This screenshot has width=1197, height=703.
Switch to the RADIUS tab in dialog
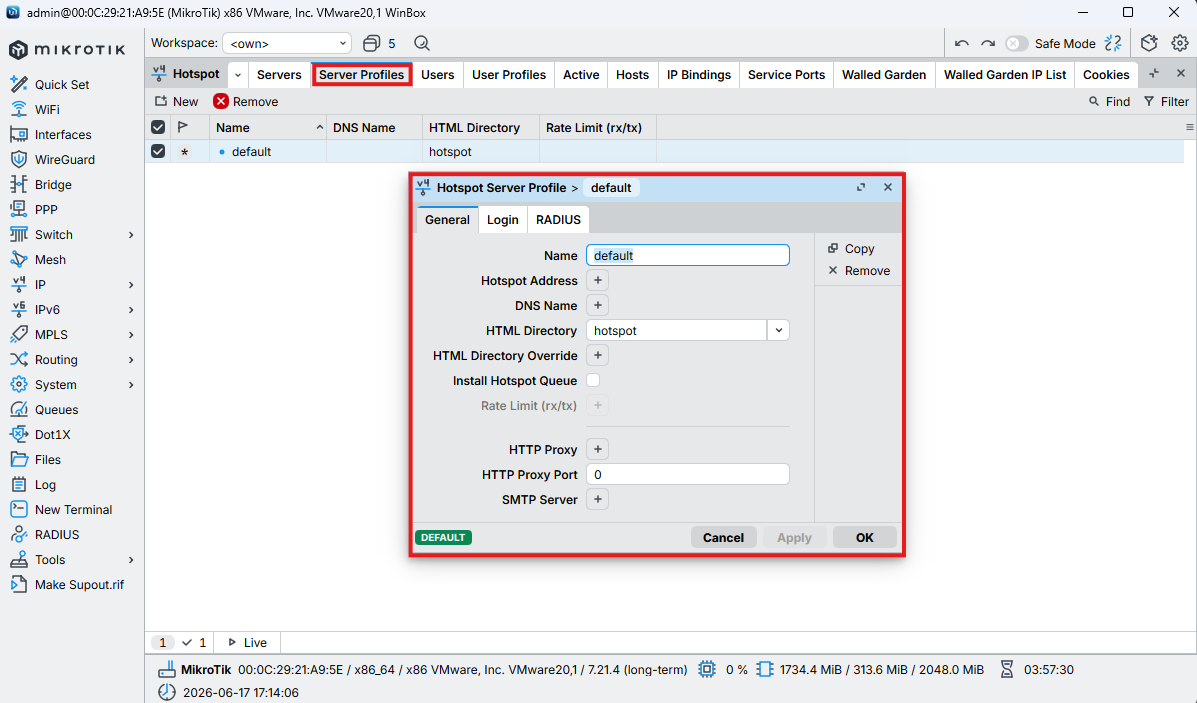558,220
